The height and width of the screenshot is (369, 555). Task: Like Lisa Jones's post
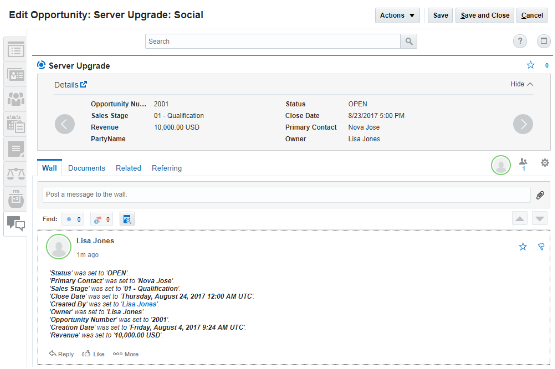(93, 354)
